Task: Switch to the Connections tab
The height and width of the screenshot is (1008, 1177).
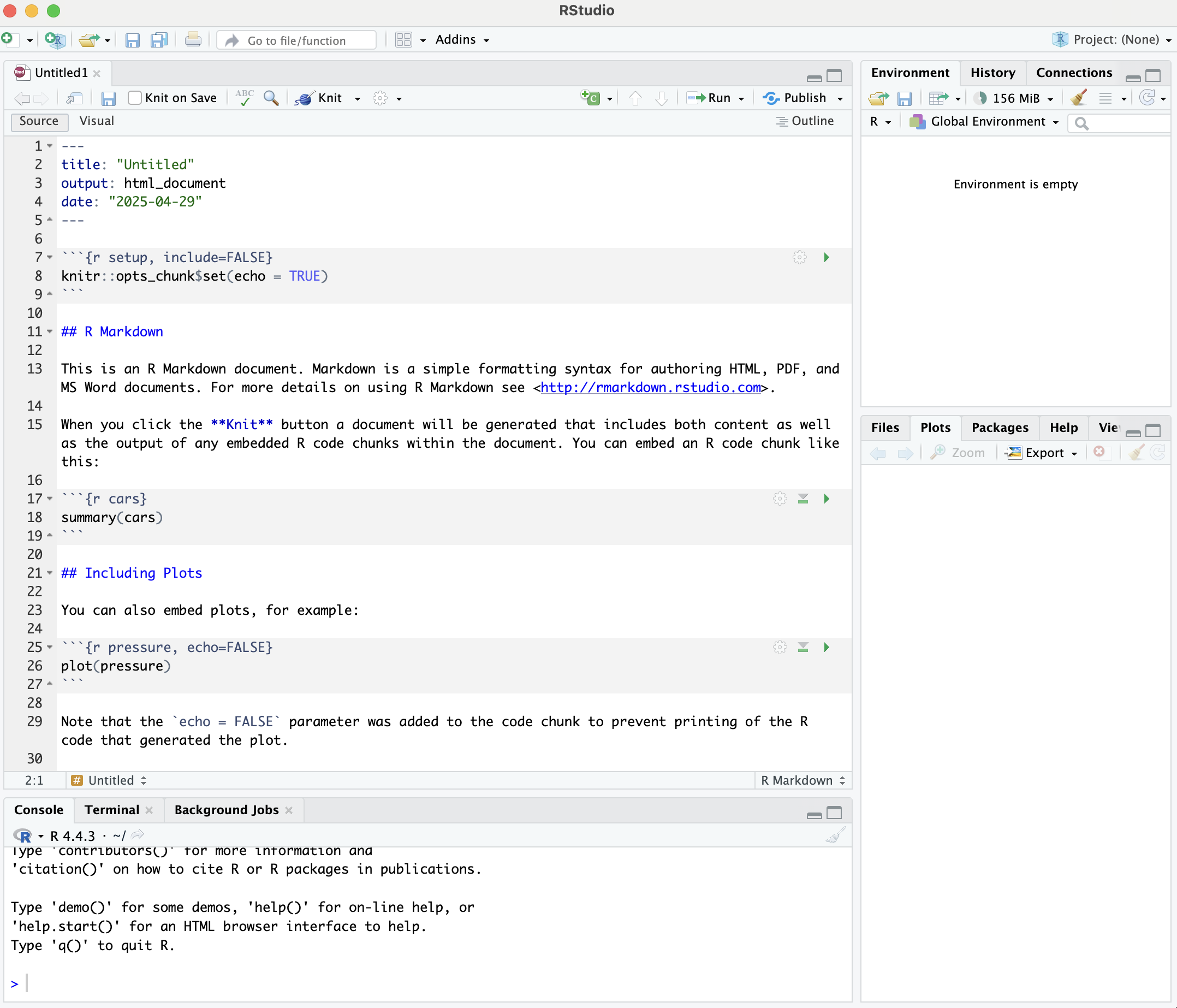Action: (x=1074, y=73)
